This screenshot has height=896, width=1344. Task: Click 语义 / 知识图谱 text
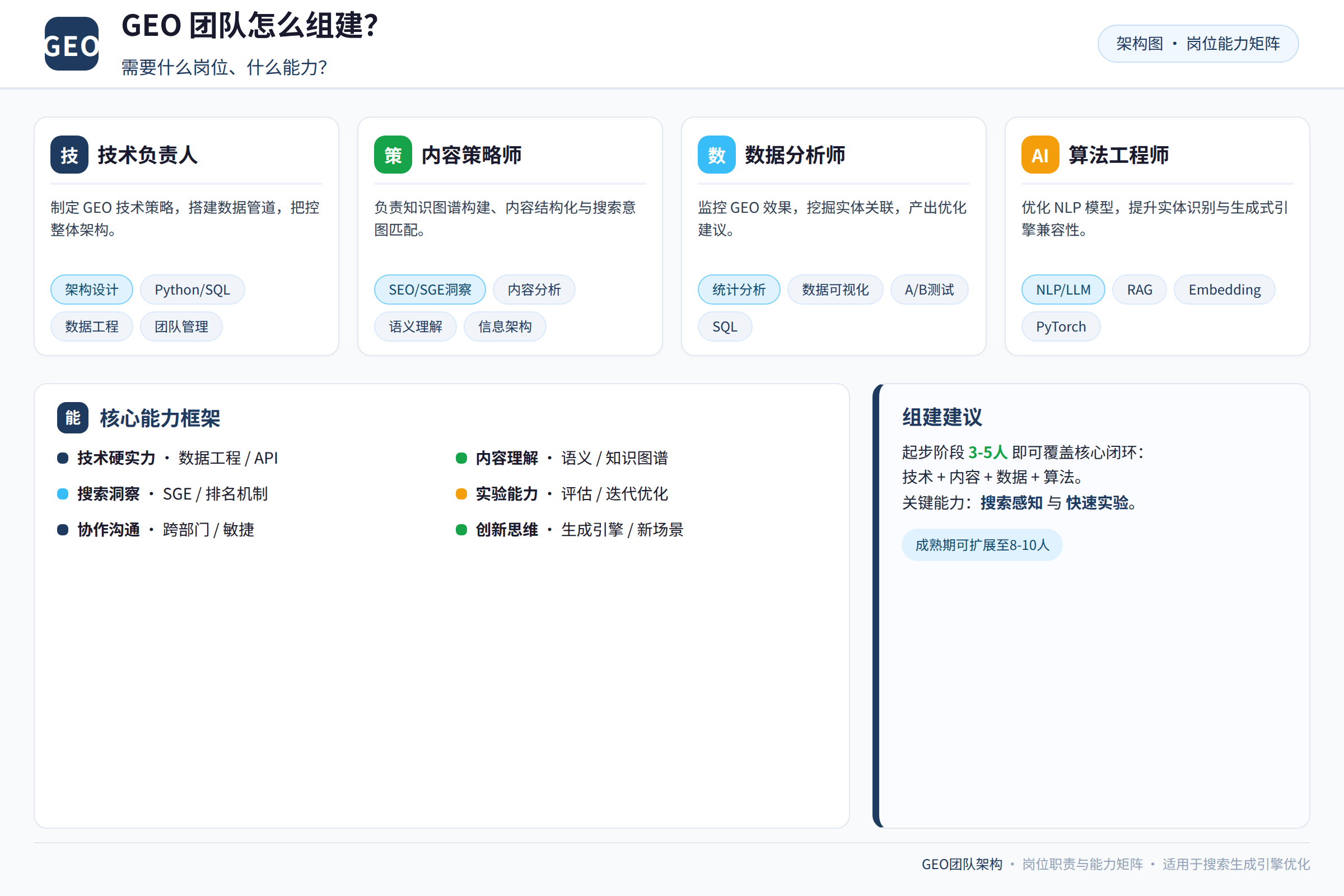tap(614, 458)
